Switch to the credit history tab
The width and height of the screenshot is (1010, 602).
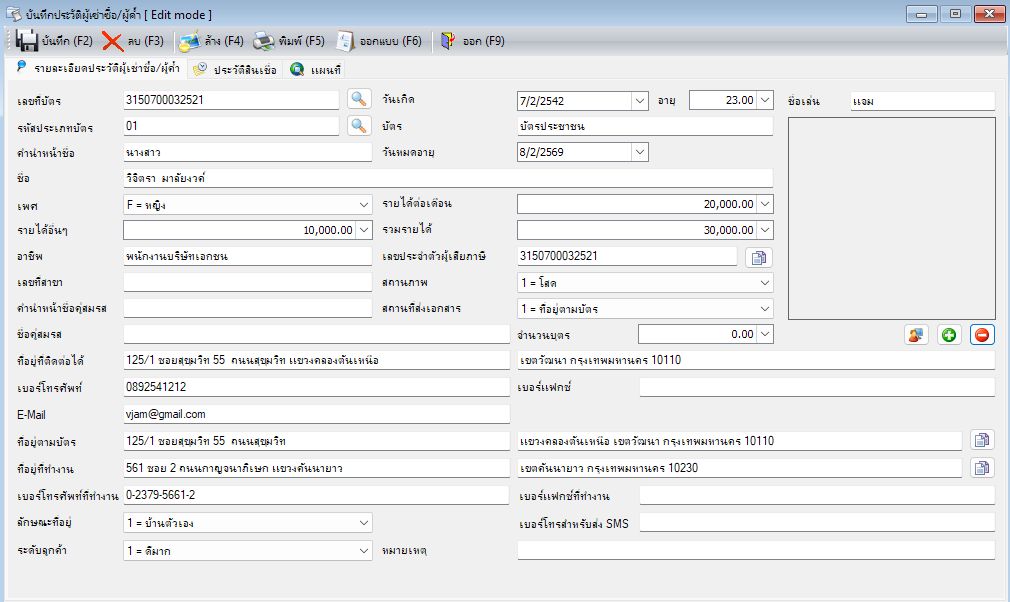coord(235,69)
